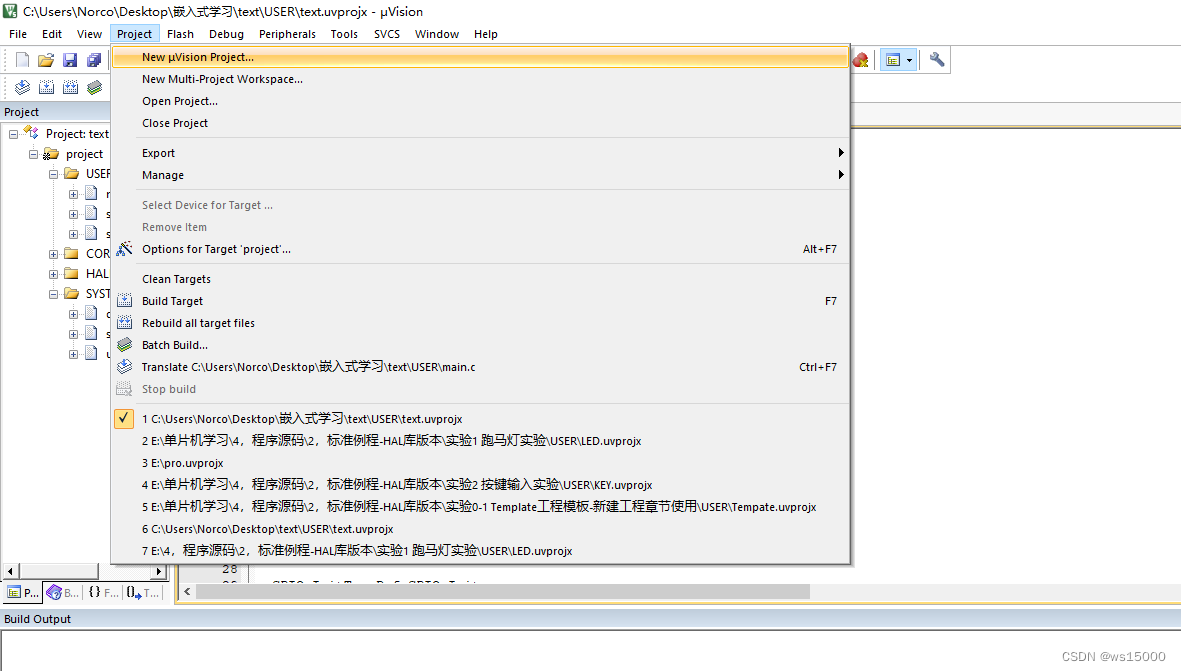Collapse the 'Project: text' tree node

[13, 134]
